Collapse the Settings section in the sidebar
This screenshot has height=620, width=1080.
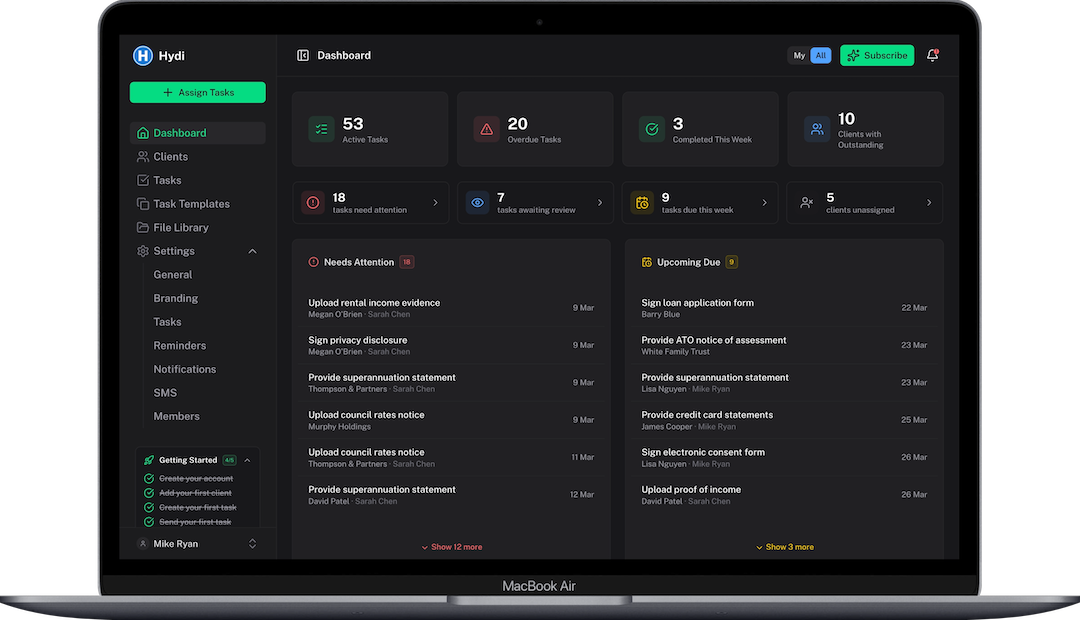click(x=252, y=251)
